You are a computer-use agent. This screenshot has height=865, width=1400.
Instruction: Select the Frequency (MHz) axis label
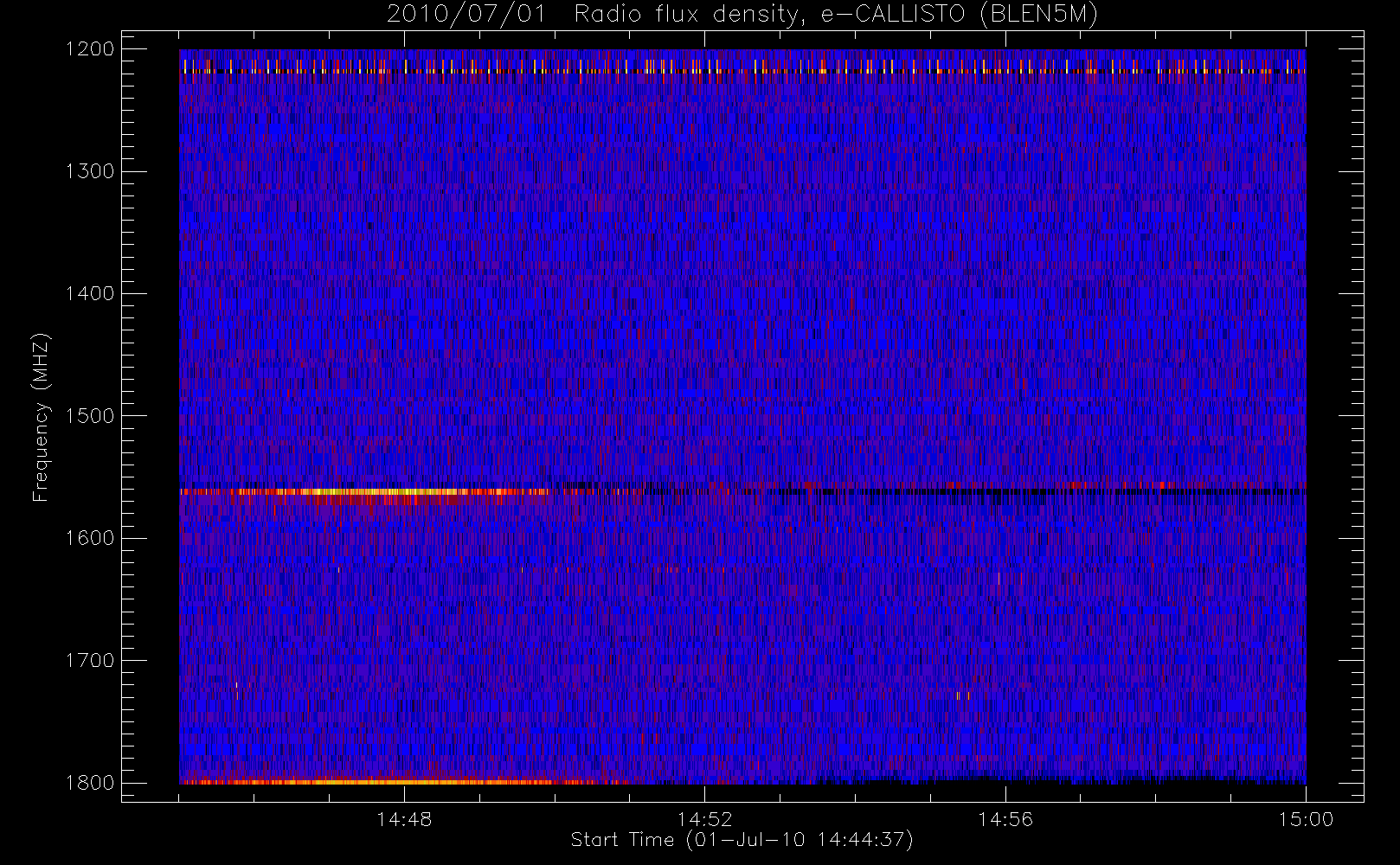(x=41, y=417)
